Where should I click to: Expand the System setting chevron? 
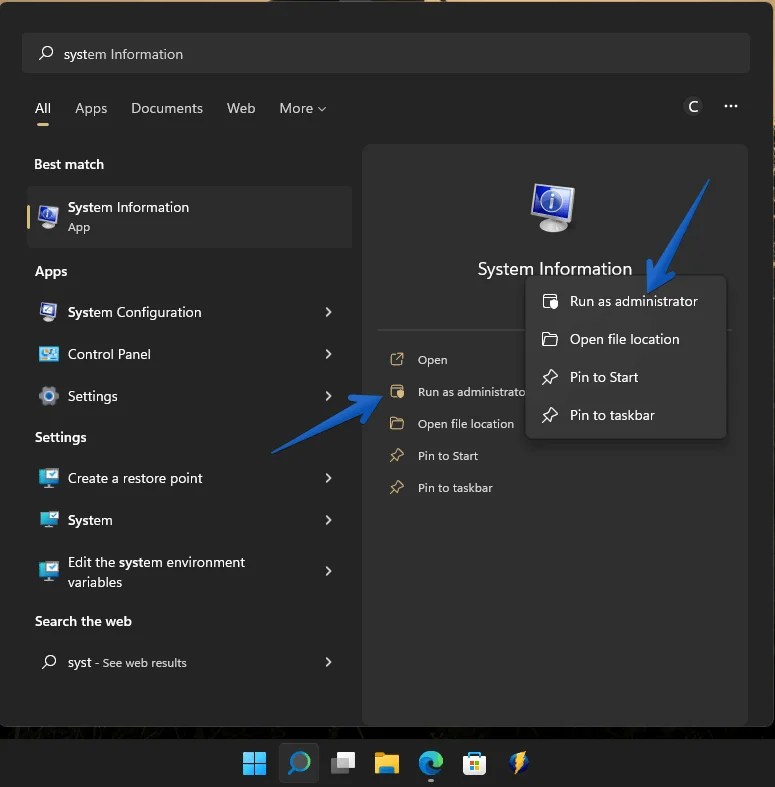(x=328, y=520)
